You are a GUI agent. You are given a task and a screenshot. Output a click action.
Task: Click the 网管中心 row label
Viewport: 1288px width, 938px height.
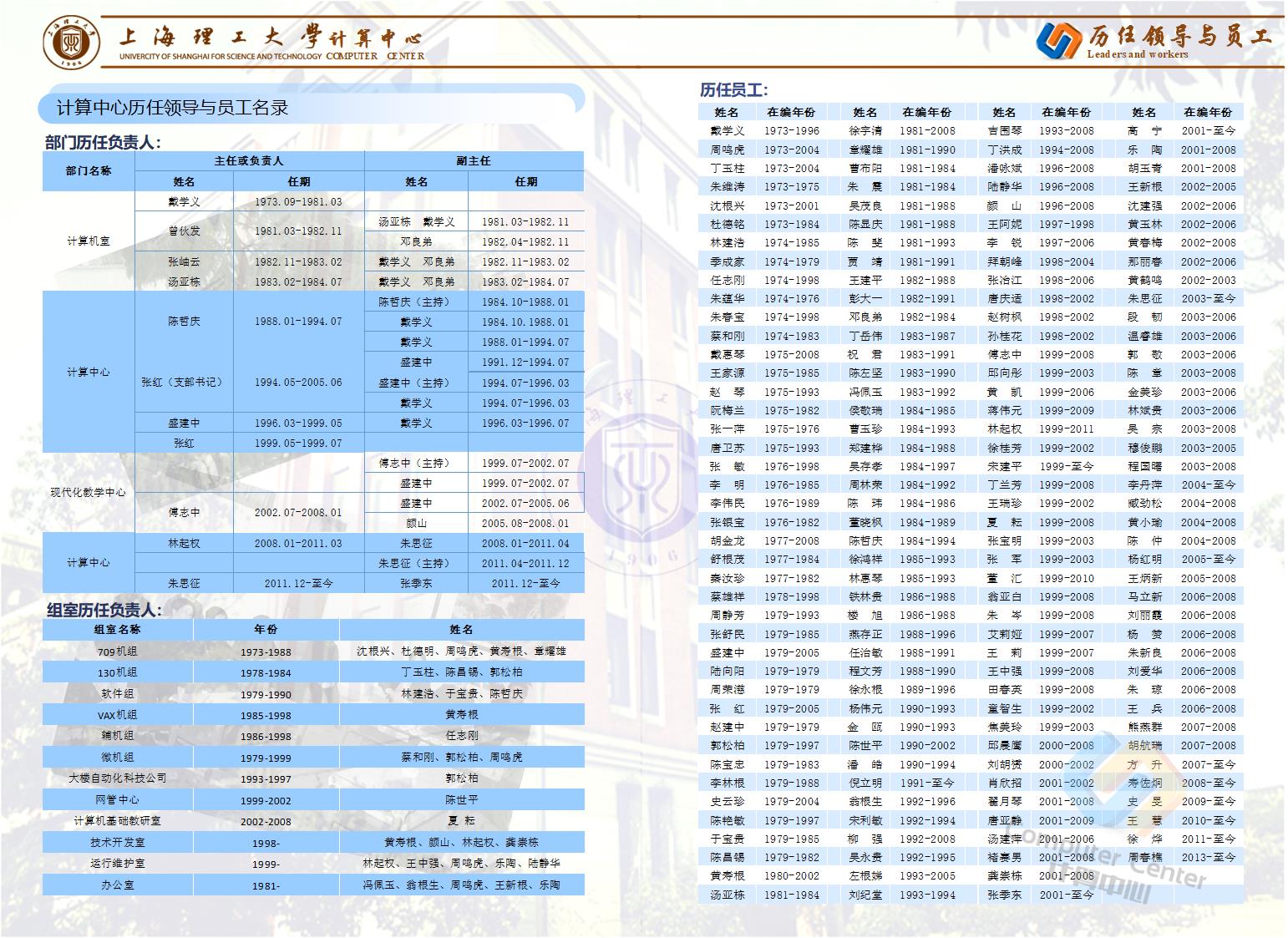click(x=117, y=800)
